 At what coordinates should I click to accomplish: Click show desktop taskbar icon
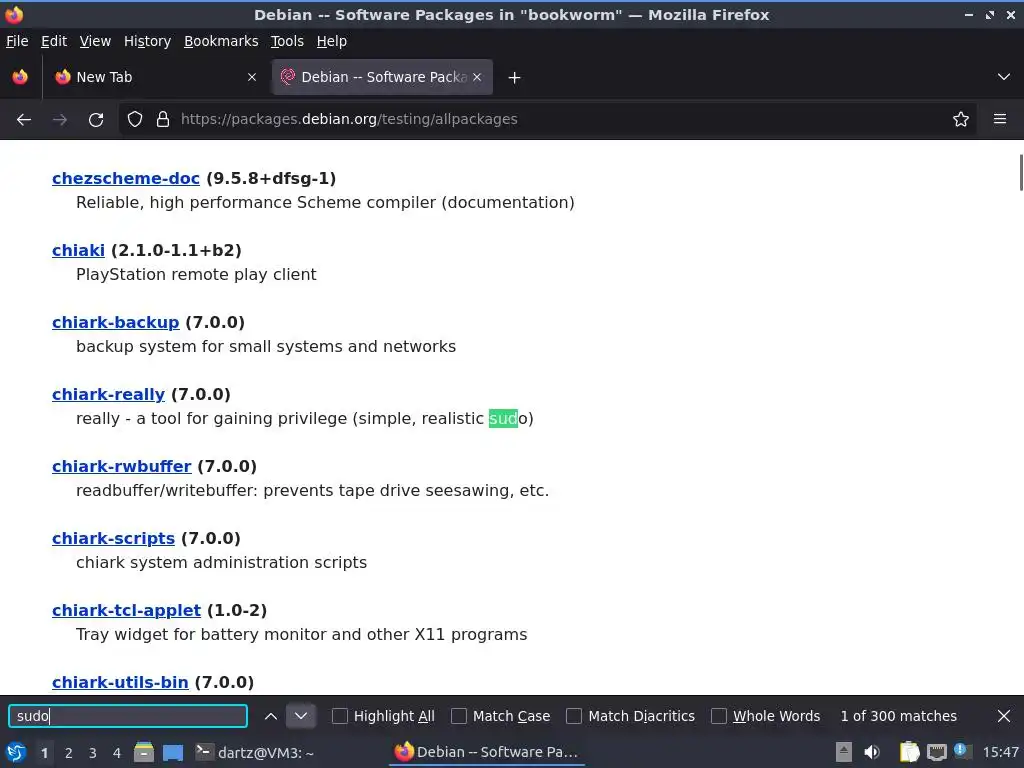pos(172,752)
